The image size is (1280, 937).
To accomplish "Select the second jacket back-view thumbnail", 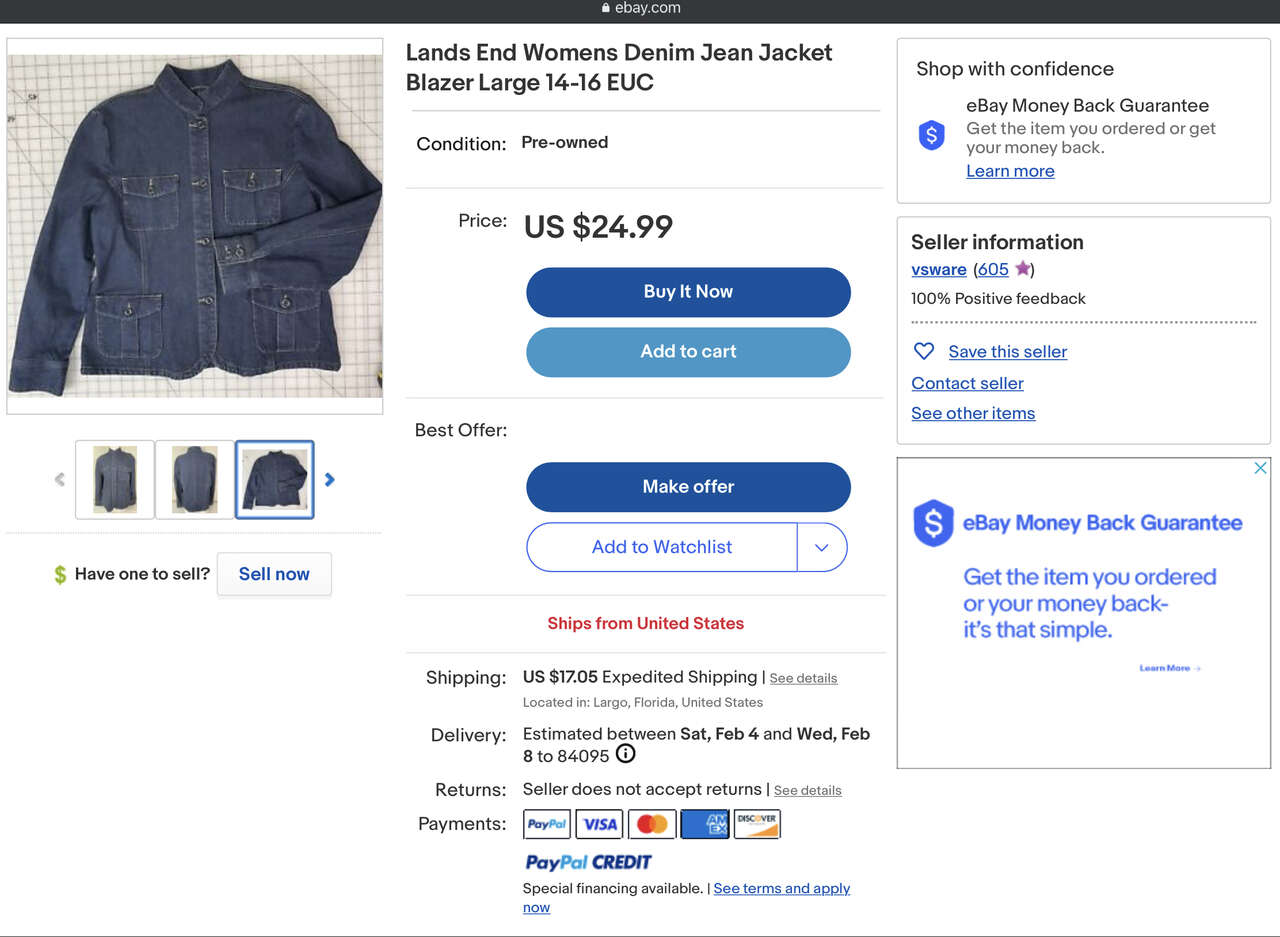I will [x=195, y=480].
